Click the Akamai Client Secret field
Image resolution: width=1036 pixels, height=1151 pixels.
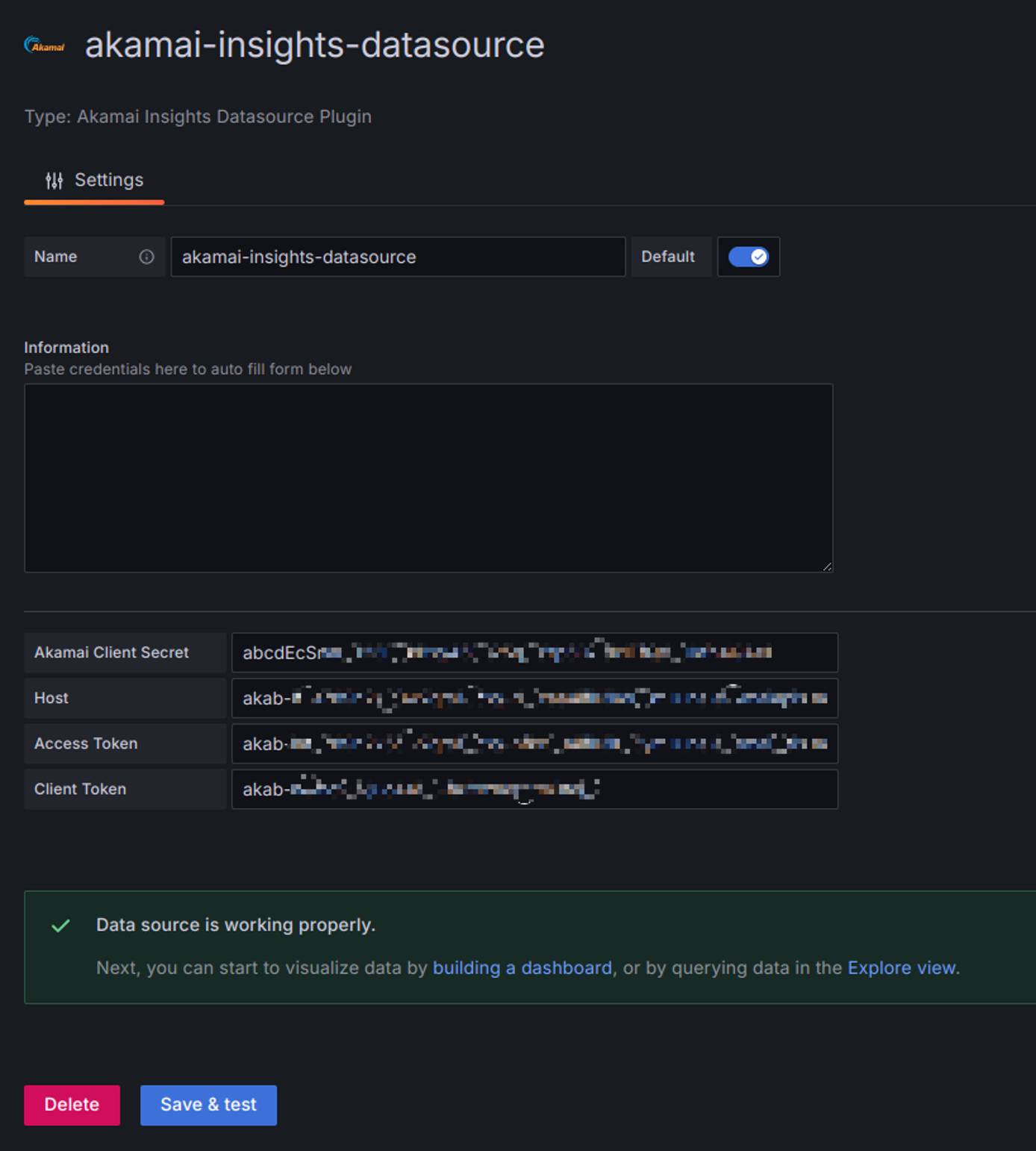[534, 652]
